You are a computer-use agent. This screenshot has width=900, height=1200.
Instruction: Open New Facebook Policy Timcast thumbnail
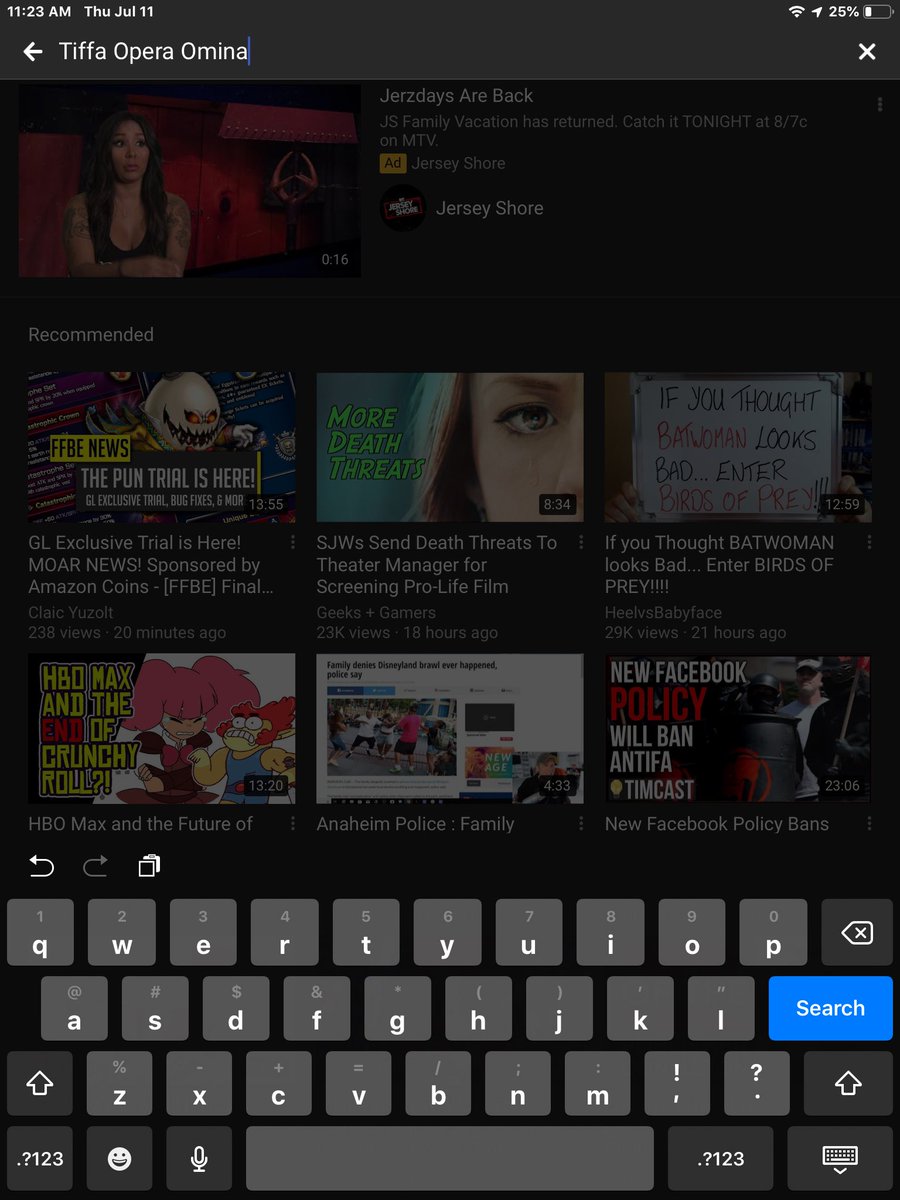(x=738, y=728)
